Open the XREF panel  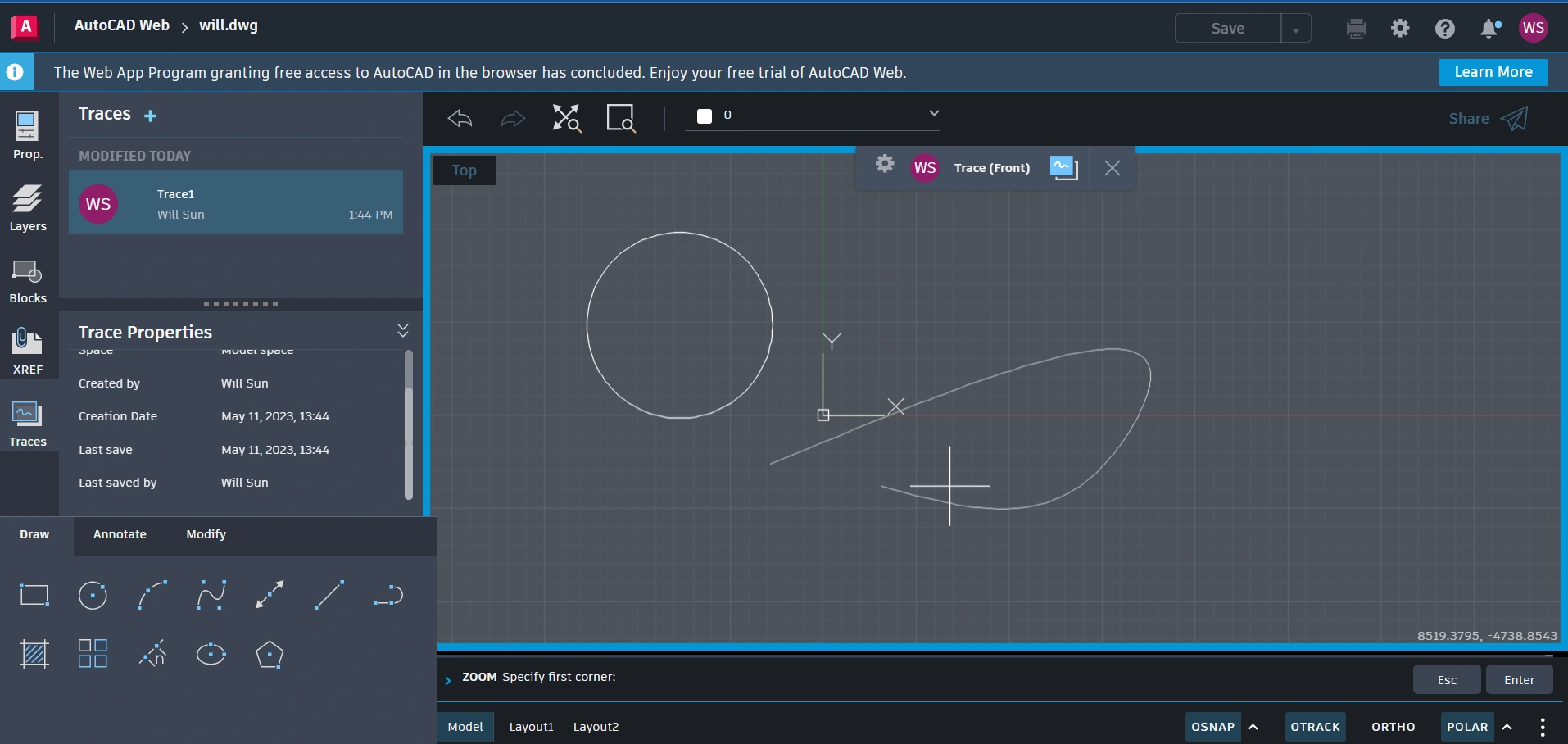tap(28, 351)
